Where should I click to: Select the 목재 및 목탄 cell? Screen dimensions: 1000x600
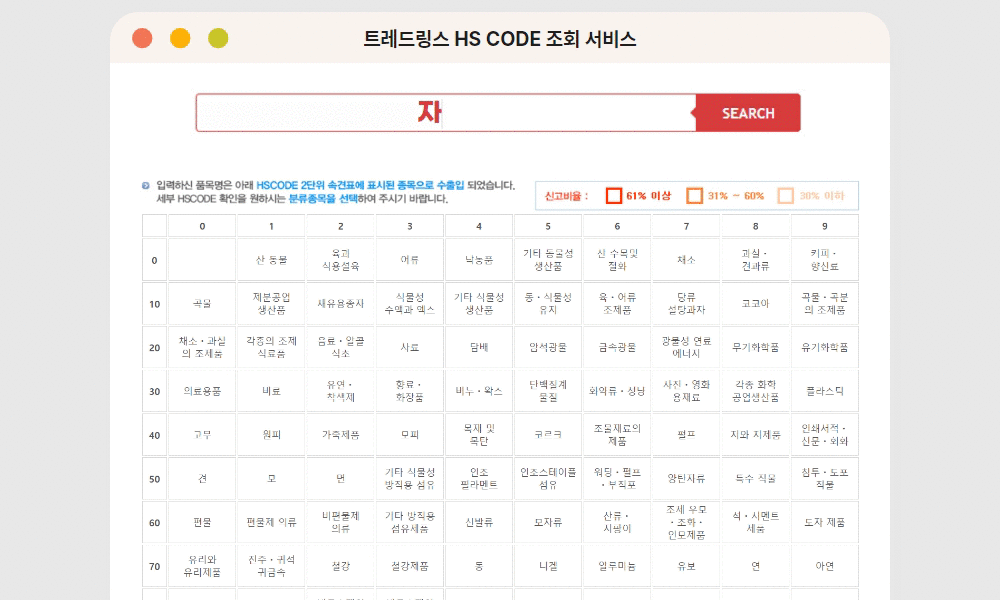[479, 435]
